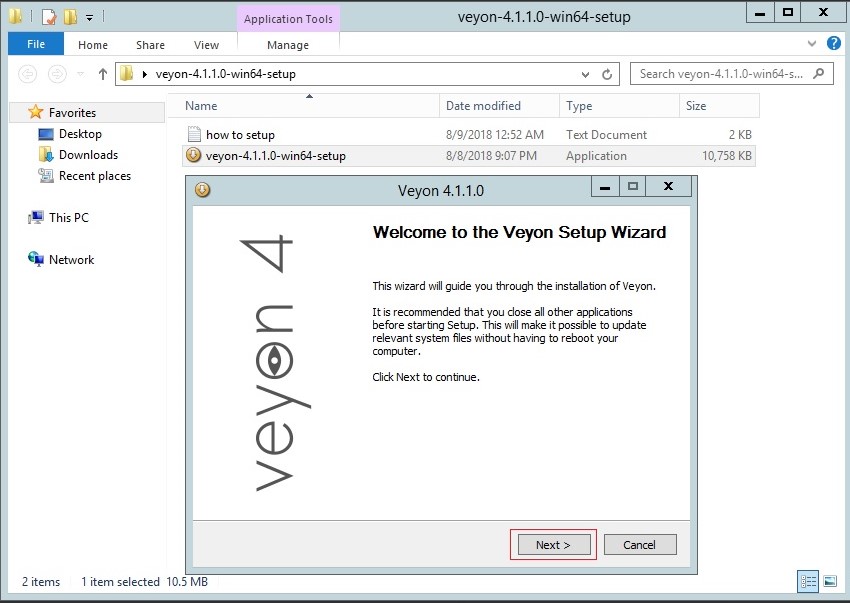Cancel the Veyon Setup Wizard
The image size is (850, 603).
point(640,544)
